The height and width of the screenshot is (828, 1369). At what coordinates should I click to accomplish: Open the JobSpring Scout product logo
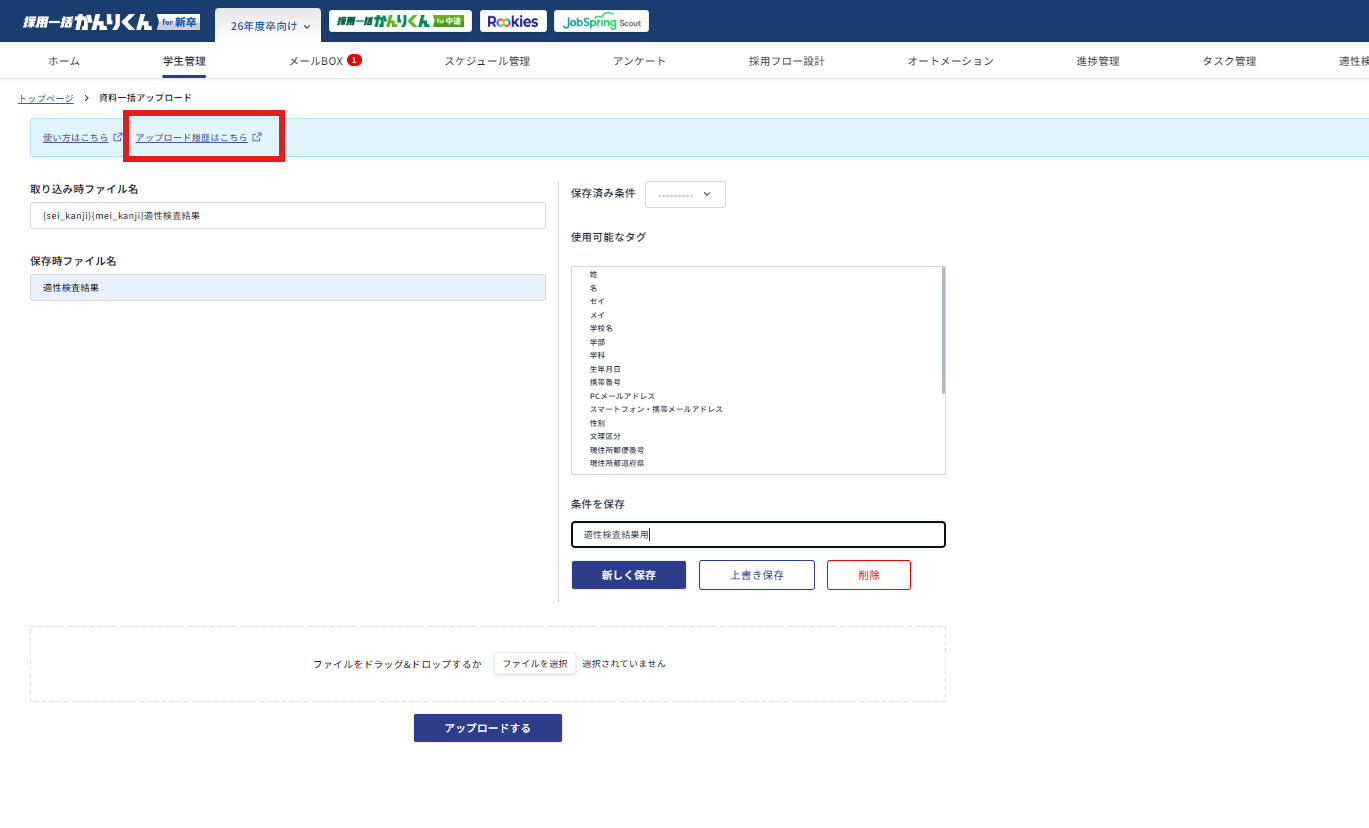(601, 21)
